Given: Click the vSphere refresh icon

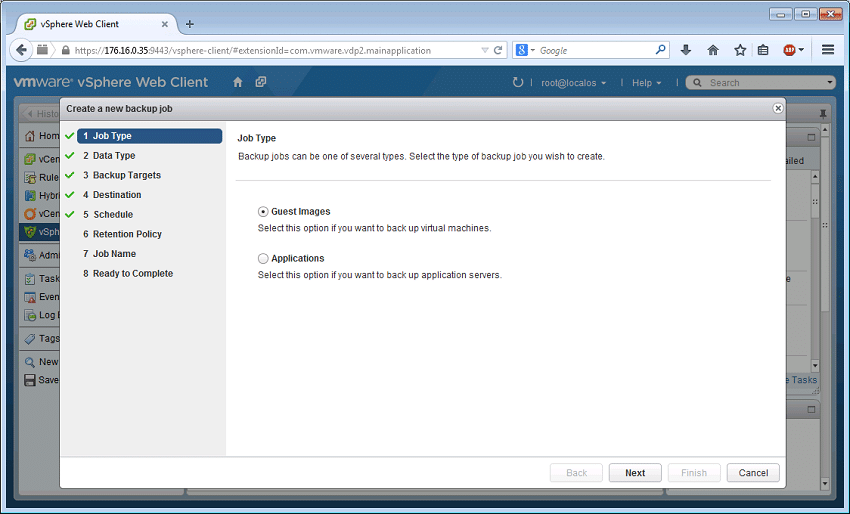Looking at the screenshot, I should (x=518, y=82).
